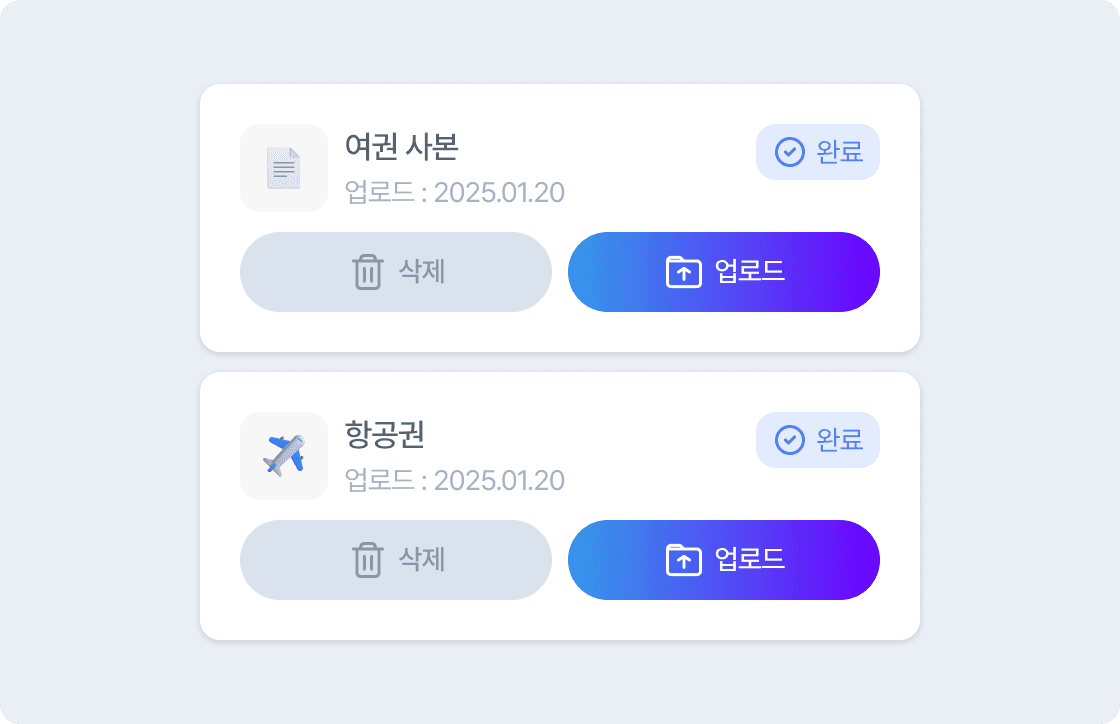
Task: Click the document icon on the passport card
Action: (x=284, y=168)
